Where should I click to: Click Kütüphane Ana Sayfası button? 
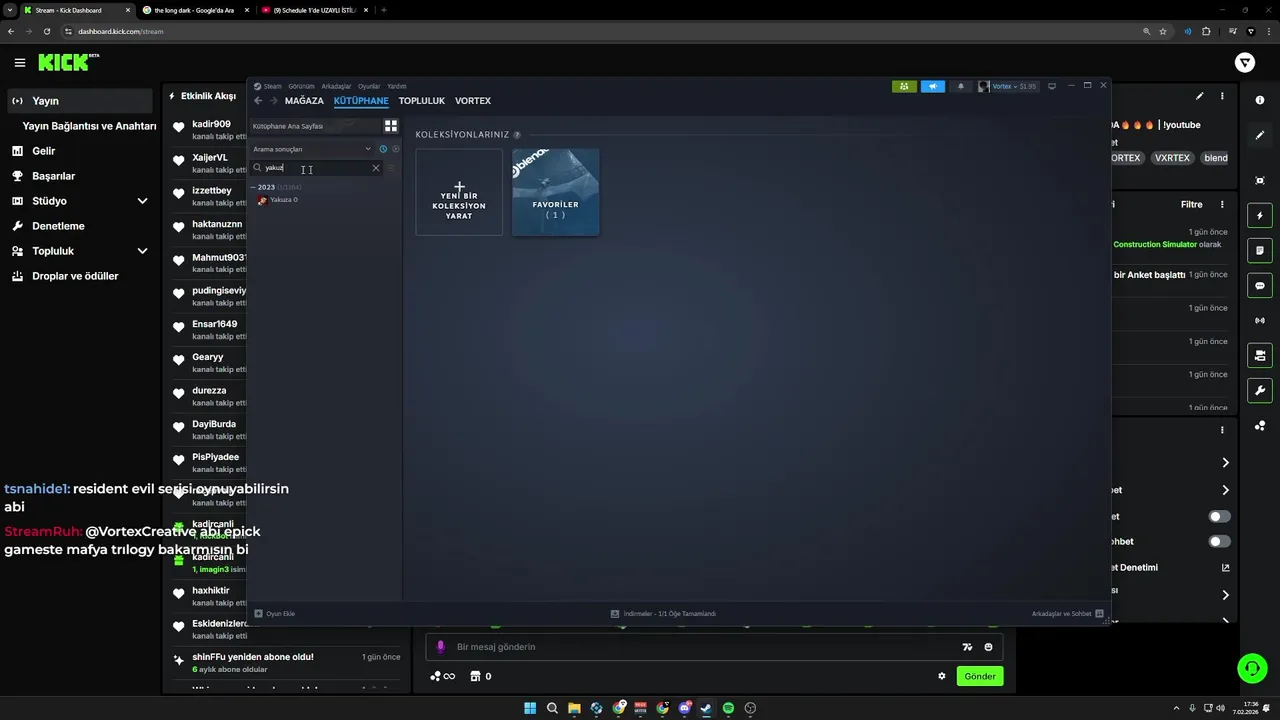click(x=313, y=126)
